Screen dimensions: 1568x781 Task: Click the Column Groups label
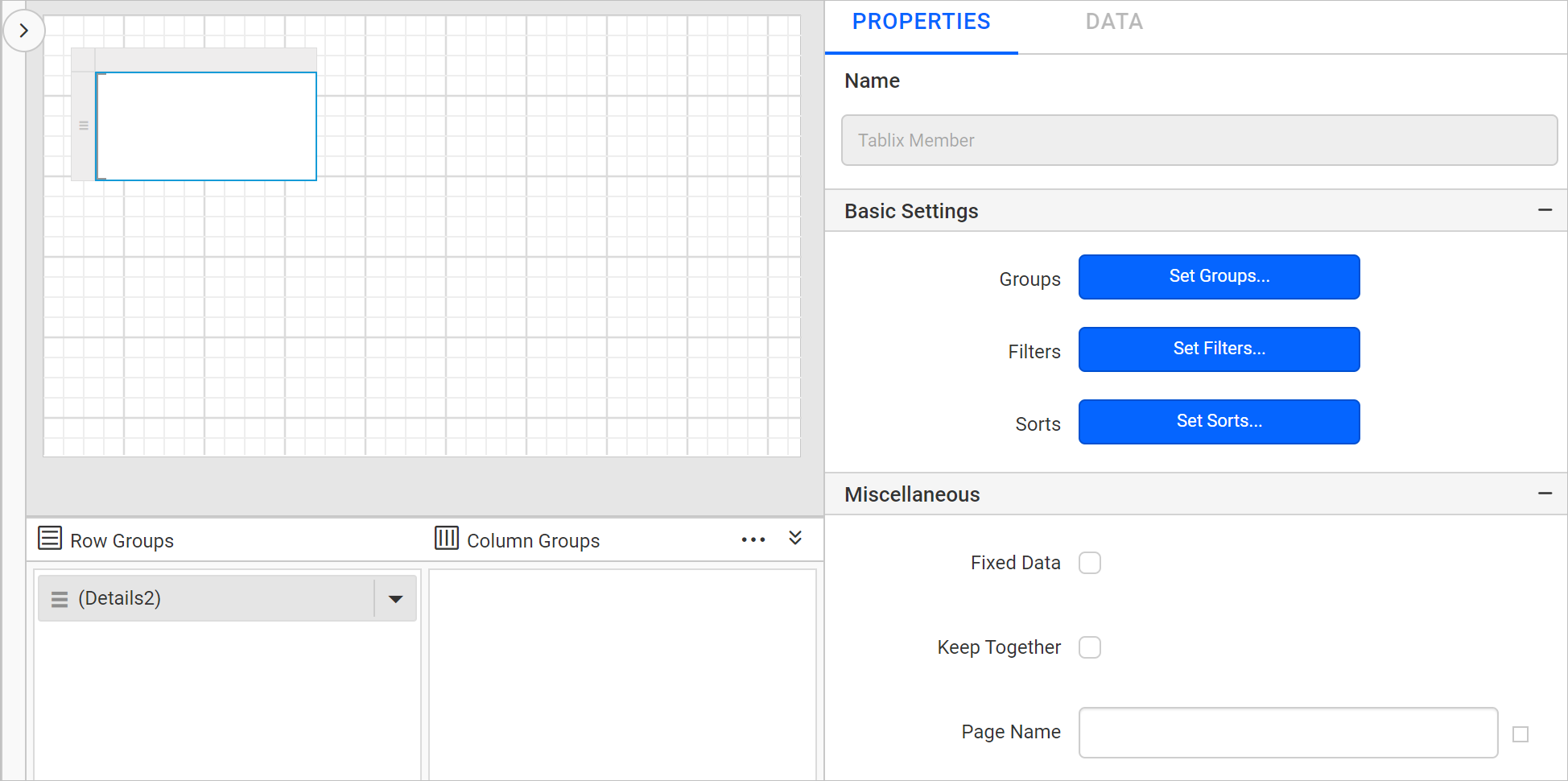pos(534,541)
